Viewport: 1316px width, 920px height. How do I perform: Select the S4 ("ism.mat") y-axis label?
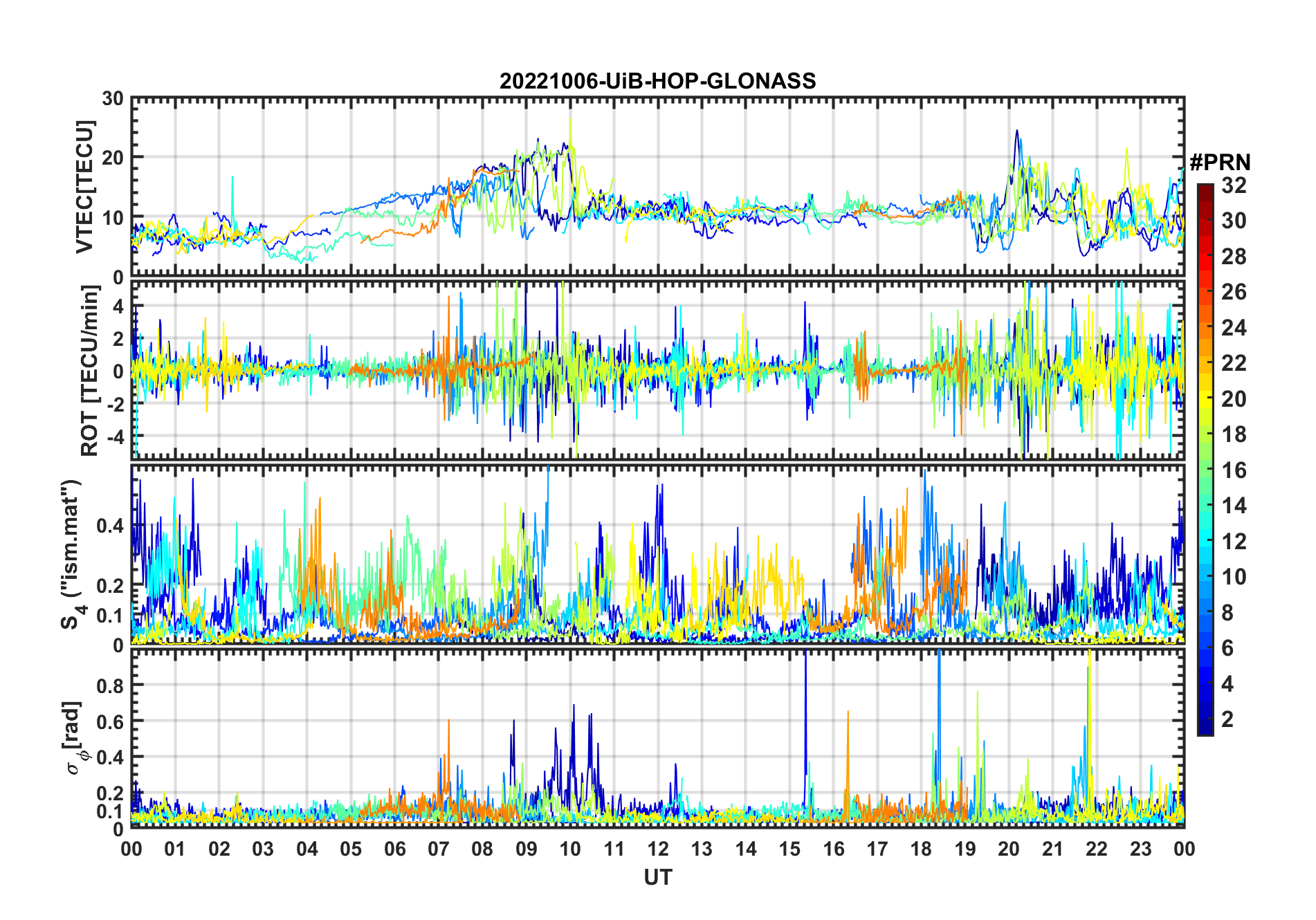point(71,554)
